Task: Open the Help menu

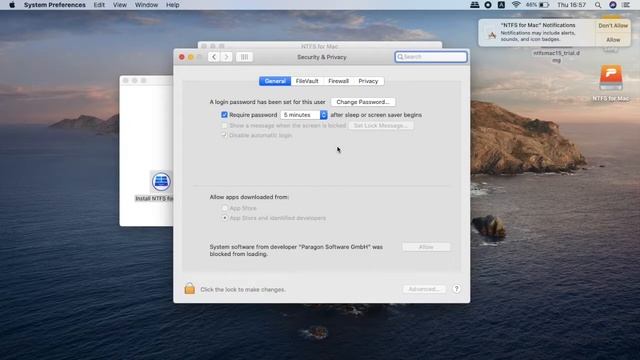Action: (173, 5)
